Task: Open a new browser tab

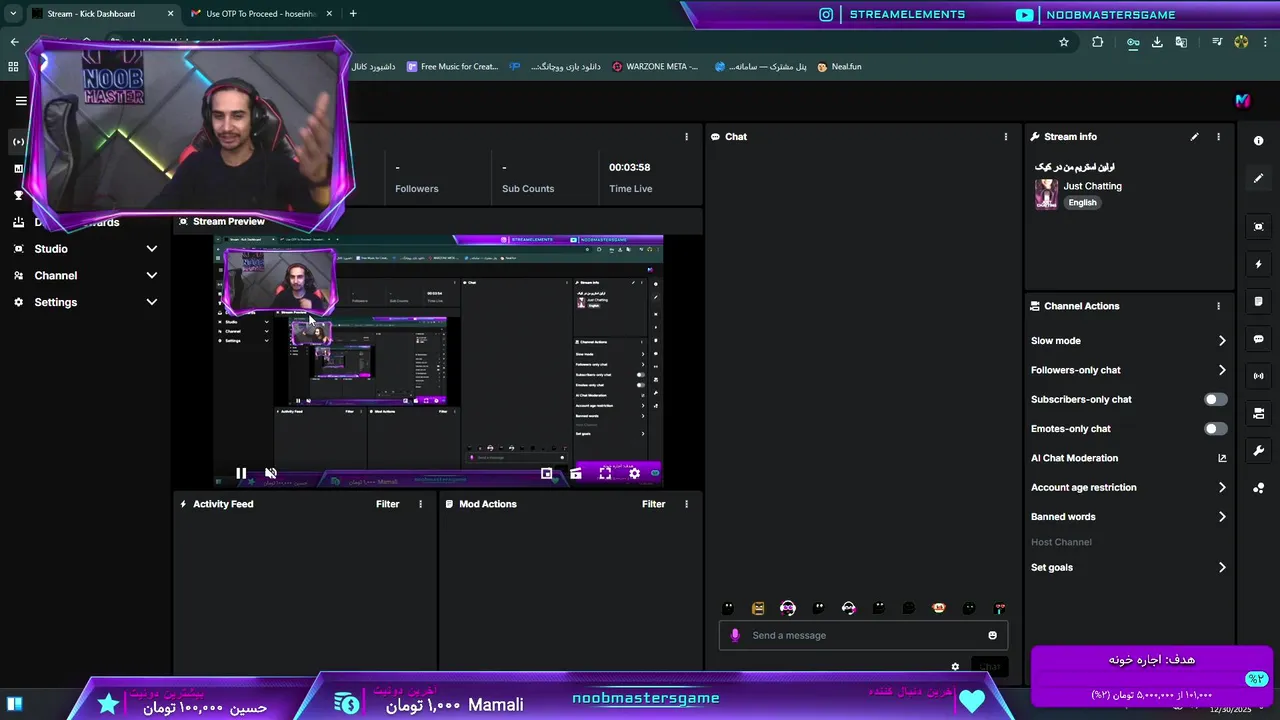Action: pyautogui.click(x=353, y=14)
